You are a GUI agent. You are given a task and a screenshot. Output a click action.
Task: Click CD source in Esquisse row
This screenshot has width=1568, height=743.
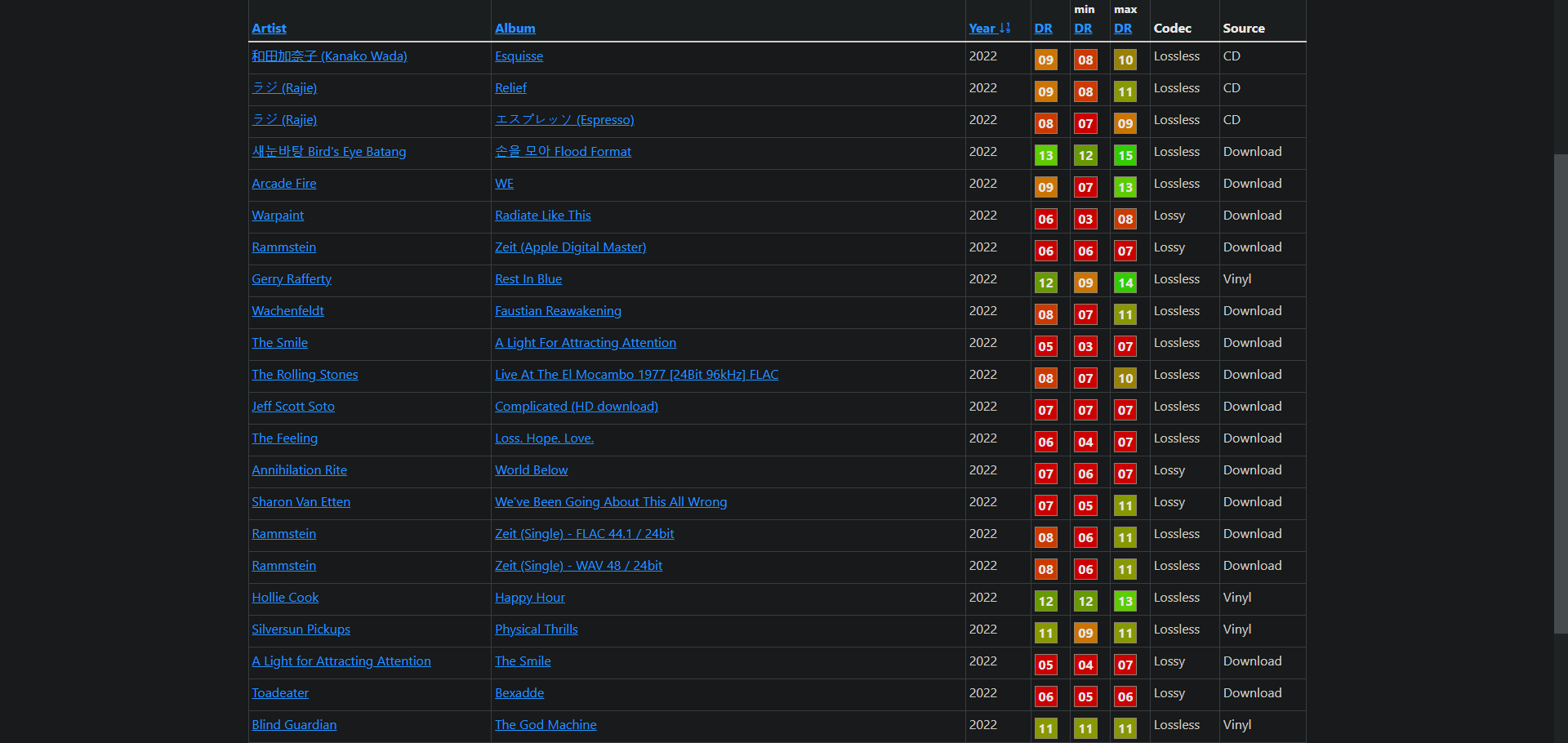[x=1232, y=56]
